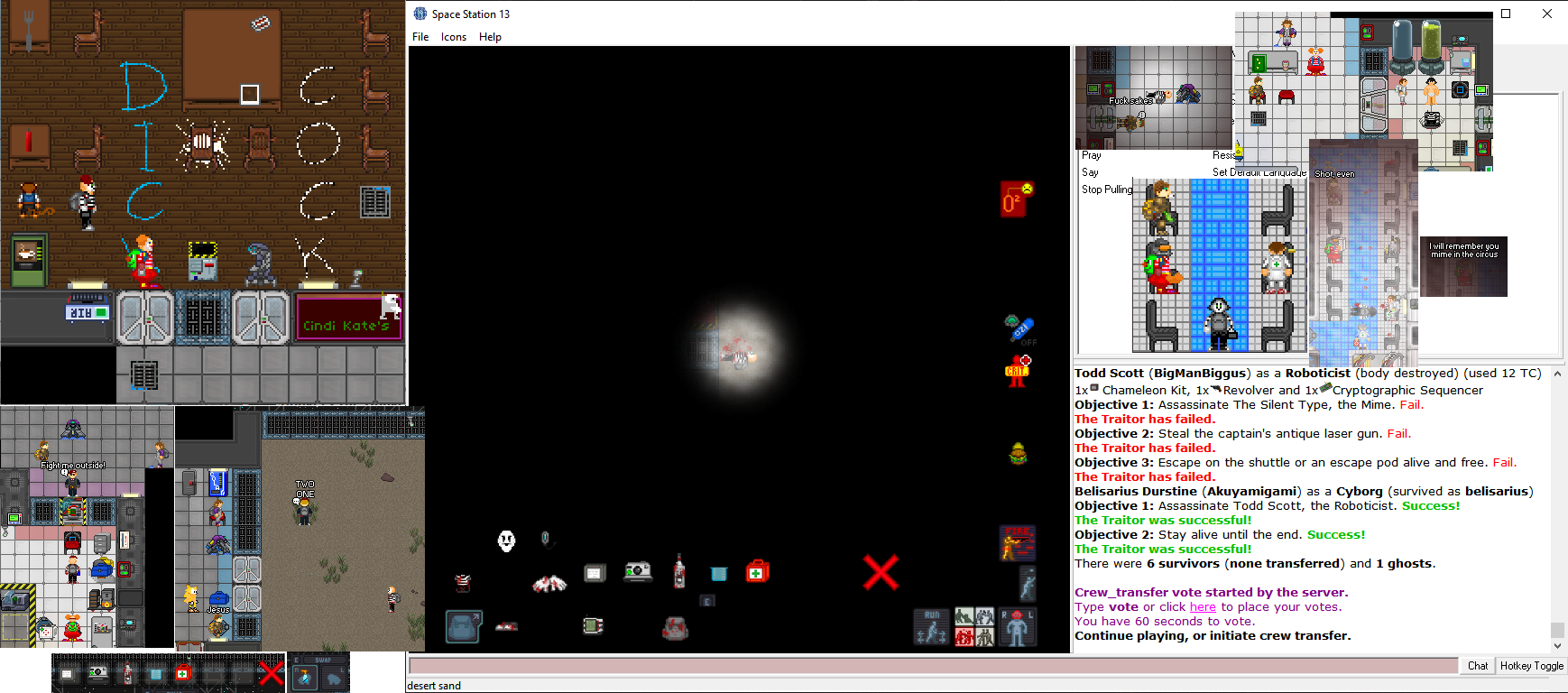Click the Space Station 13 title icon

pyautogui.click(x=420, y=14)
